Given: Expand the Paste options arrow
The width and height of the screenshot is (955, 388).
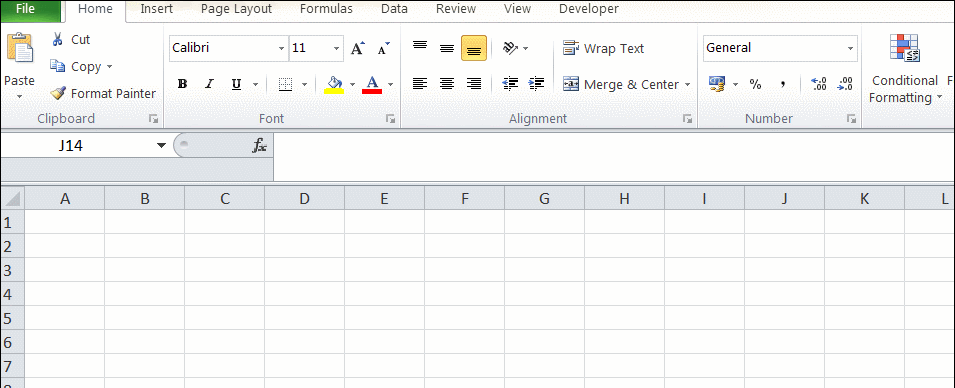Looking at the screenshot, I should pos(19,96).
